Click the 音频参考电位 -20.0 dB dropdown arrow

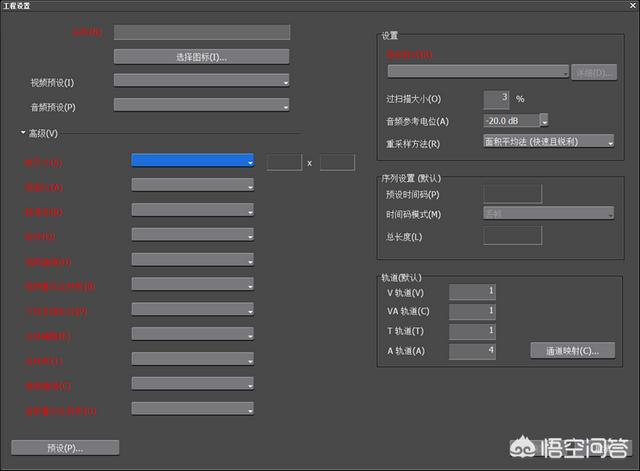coord(544,121)
